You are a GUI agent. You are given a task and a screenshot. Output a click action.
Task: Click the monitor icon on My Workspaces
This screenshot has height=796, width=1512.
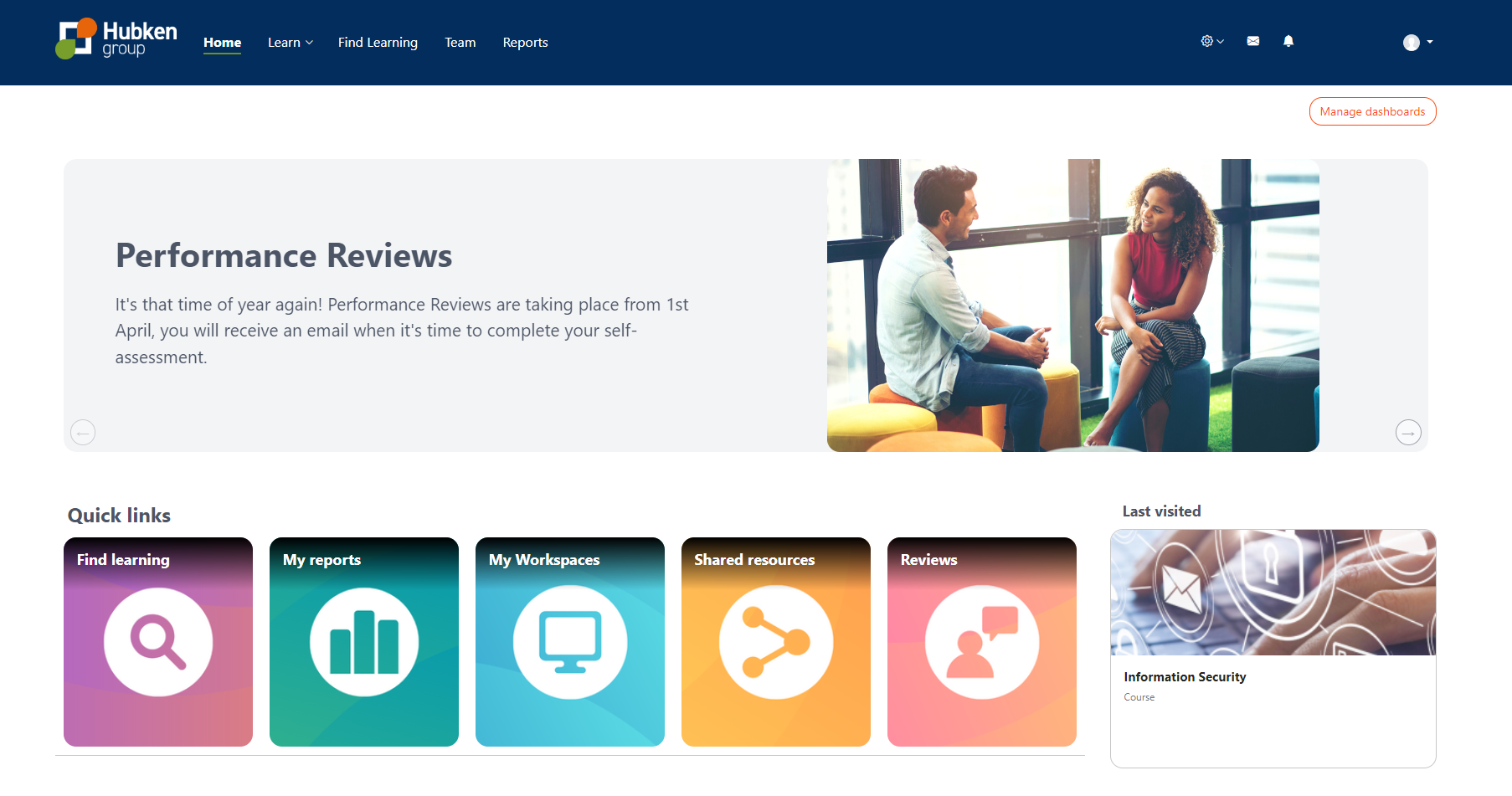point(570,642)
